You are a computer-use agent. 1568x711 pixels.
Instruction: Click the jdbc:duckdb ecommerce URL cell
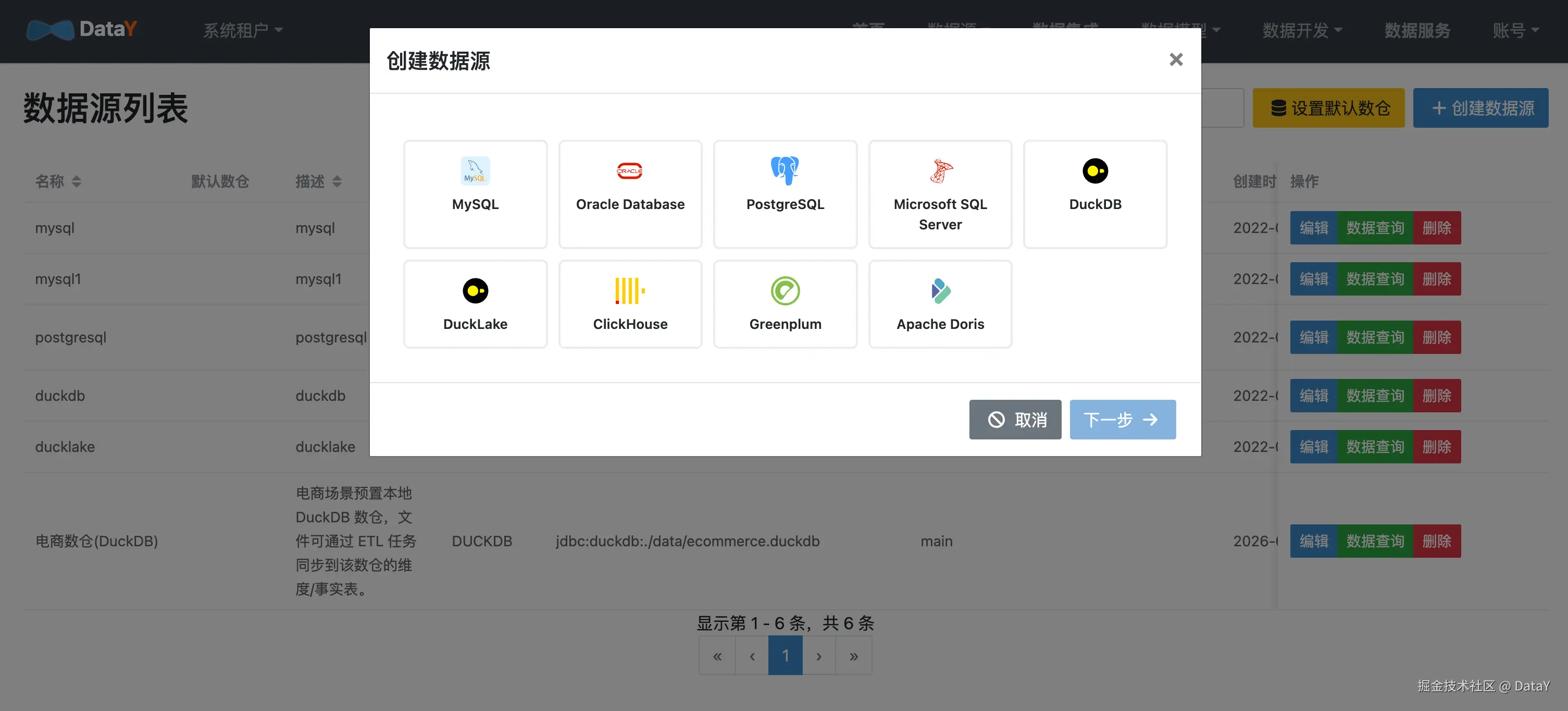click(687, 541)
